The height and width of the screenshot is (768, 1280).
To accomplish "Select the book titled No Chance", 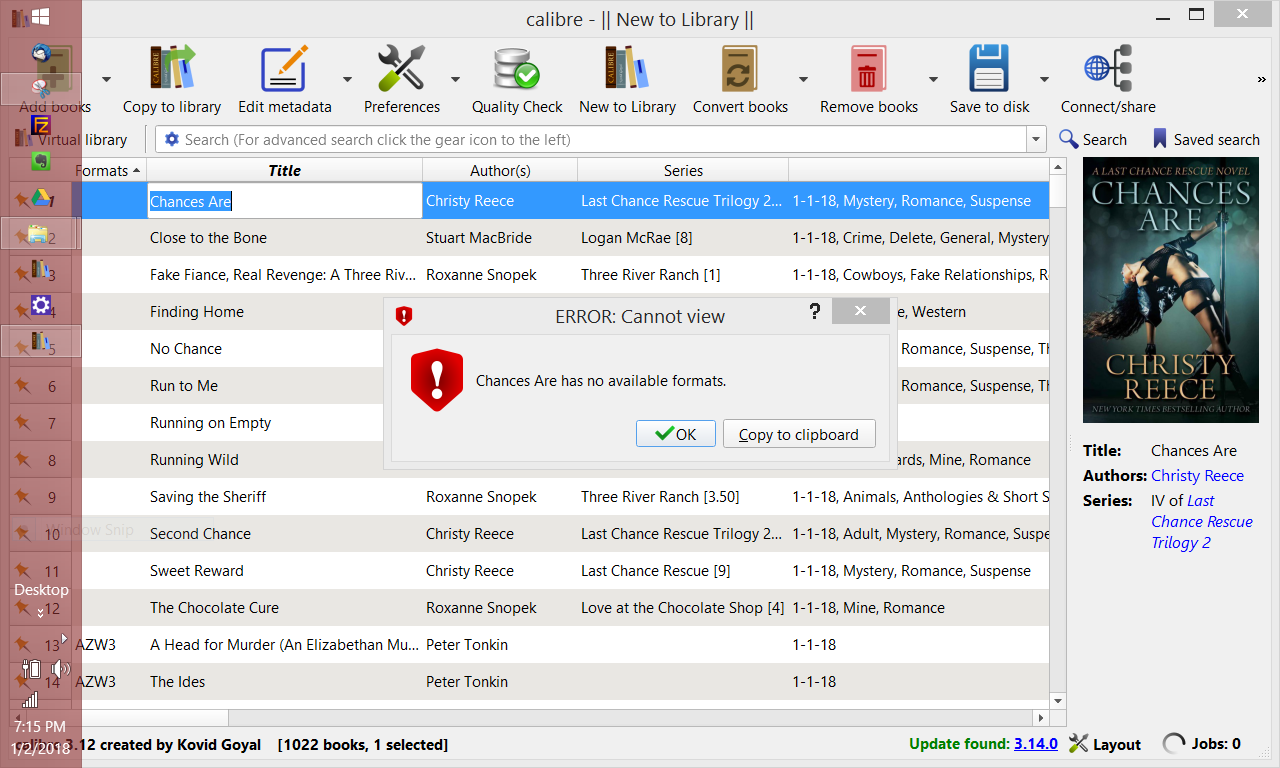I will (186, 349).
